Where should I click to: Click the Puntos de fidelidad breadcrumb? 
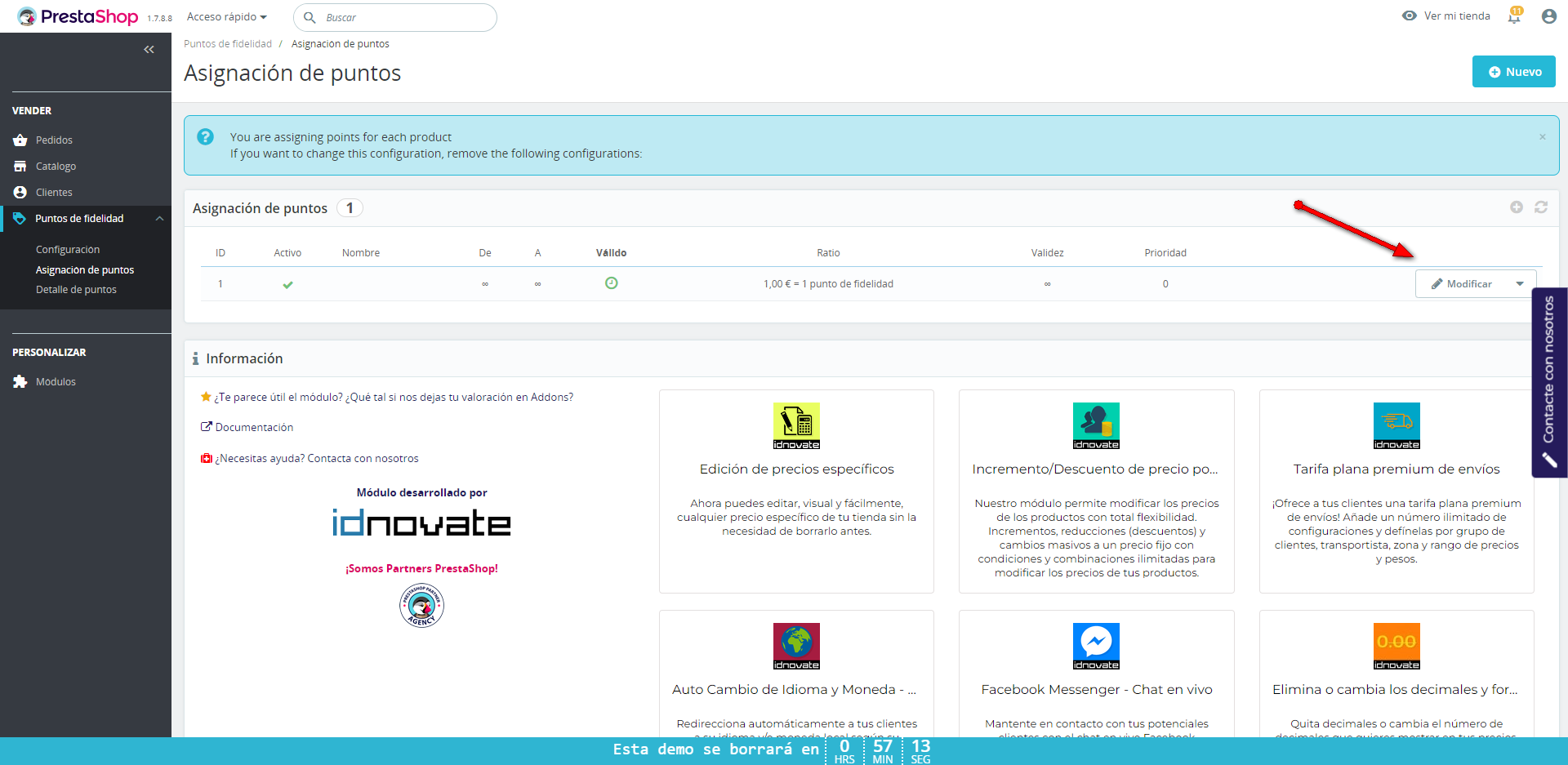(228, 44)
